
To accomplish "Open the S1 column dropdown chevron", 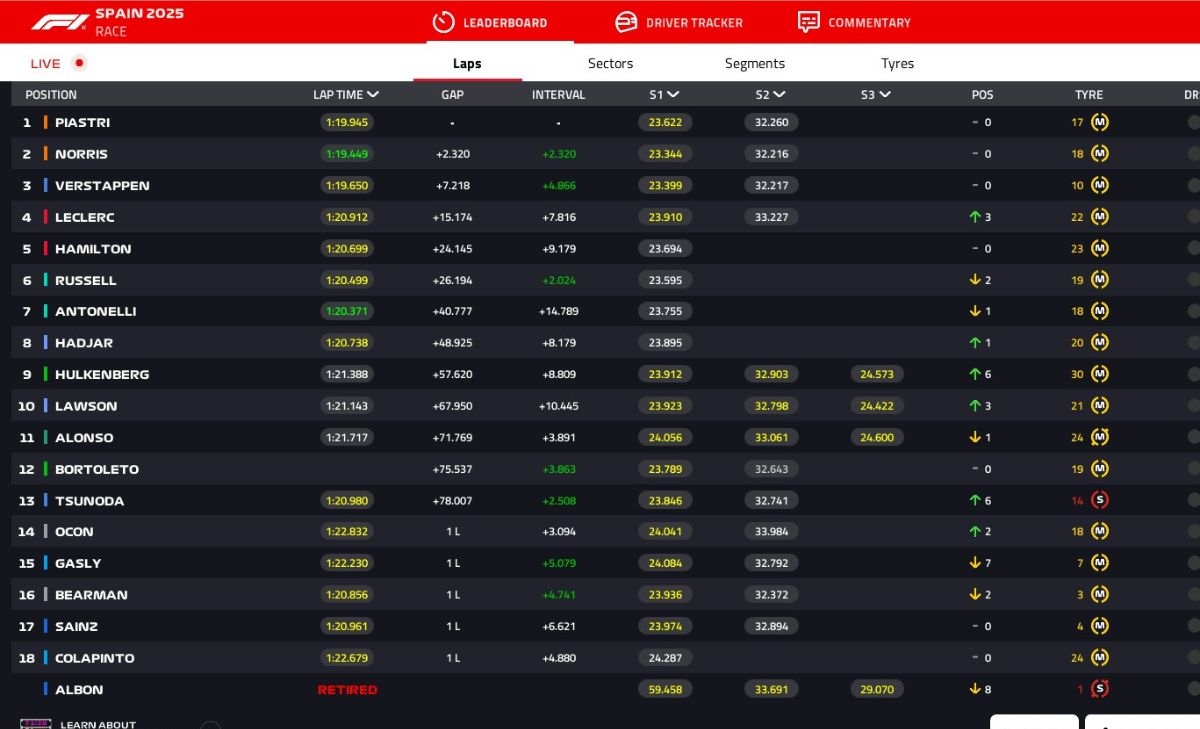I will (x=673, y=95).
